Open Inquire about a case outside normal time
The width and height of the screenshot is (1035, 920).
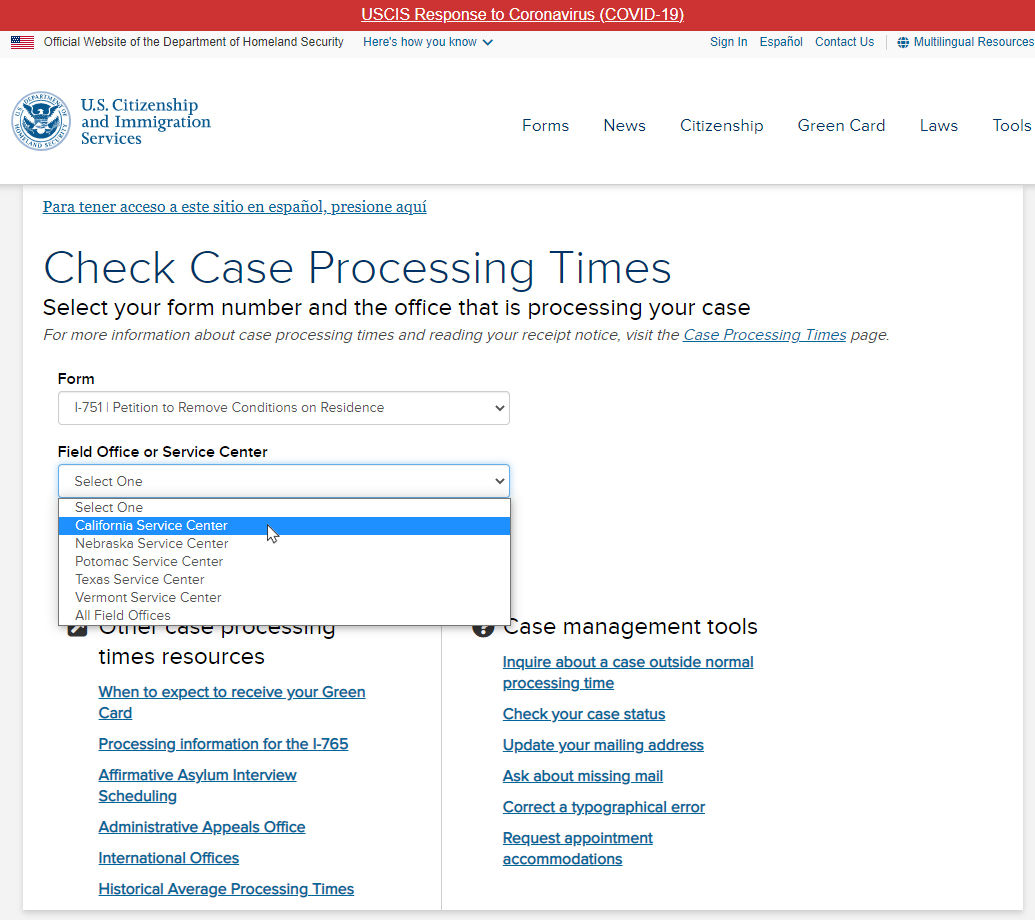coord(628,673)
